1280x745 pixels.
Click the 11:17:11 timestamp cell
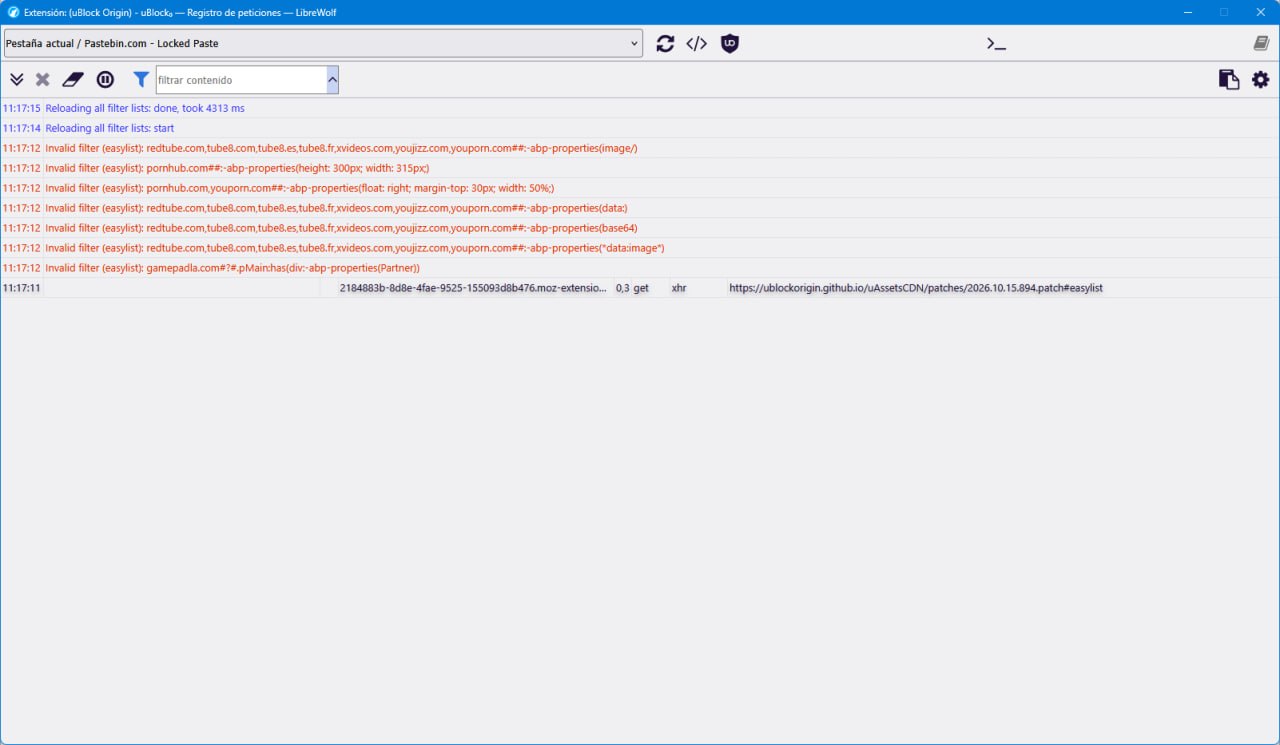coord(22,288)
